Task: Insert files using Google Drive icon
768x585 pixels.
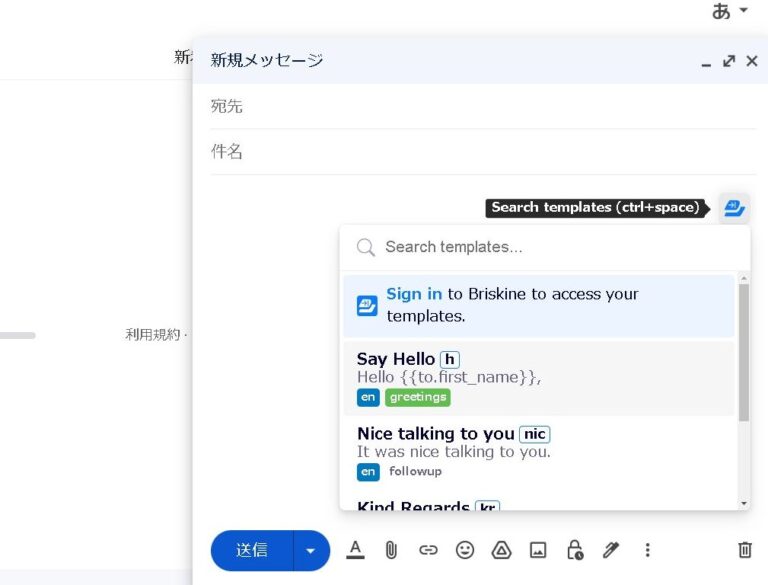Action: 501,550
